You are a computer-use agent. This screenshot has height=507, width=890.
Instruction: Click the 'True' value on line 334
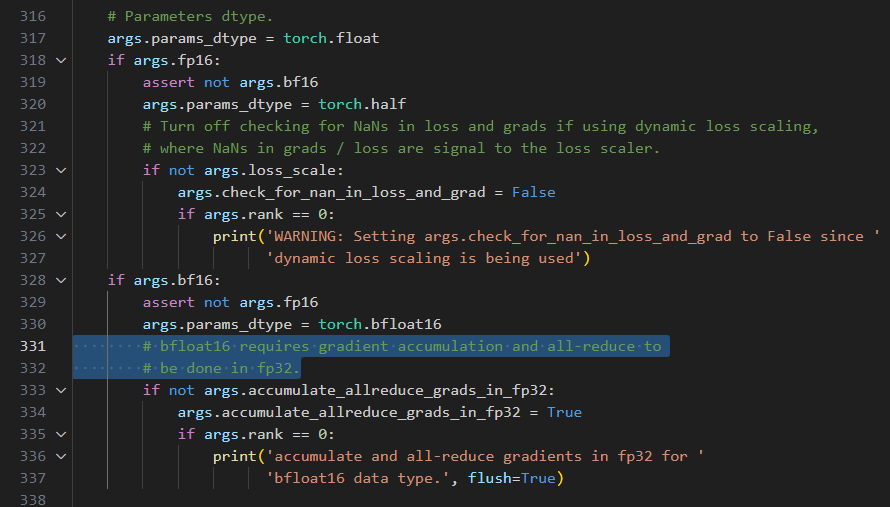coord(564,412)
